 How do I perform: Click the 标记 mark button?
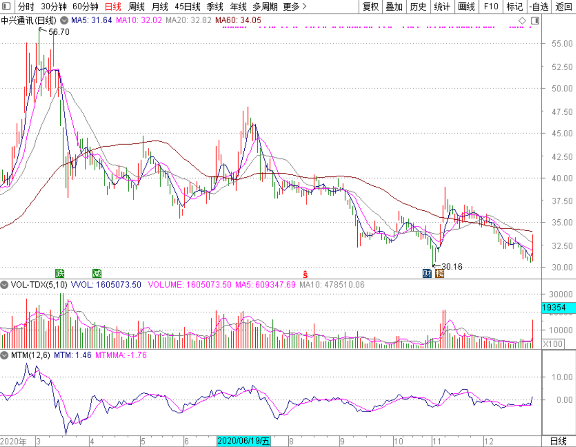point(515,7)
